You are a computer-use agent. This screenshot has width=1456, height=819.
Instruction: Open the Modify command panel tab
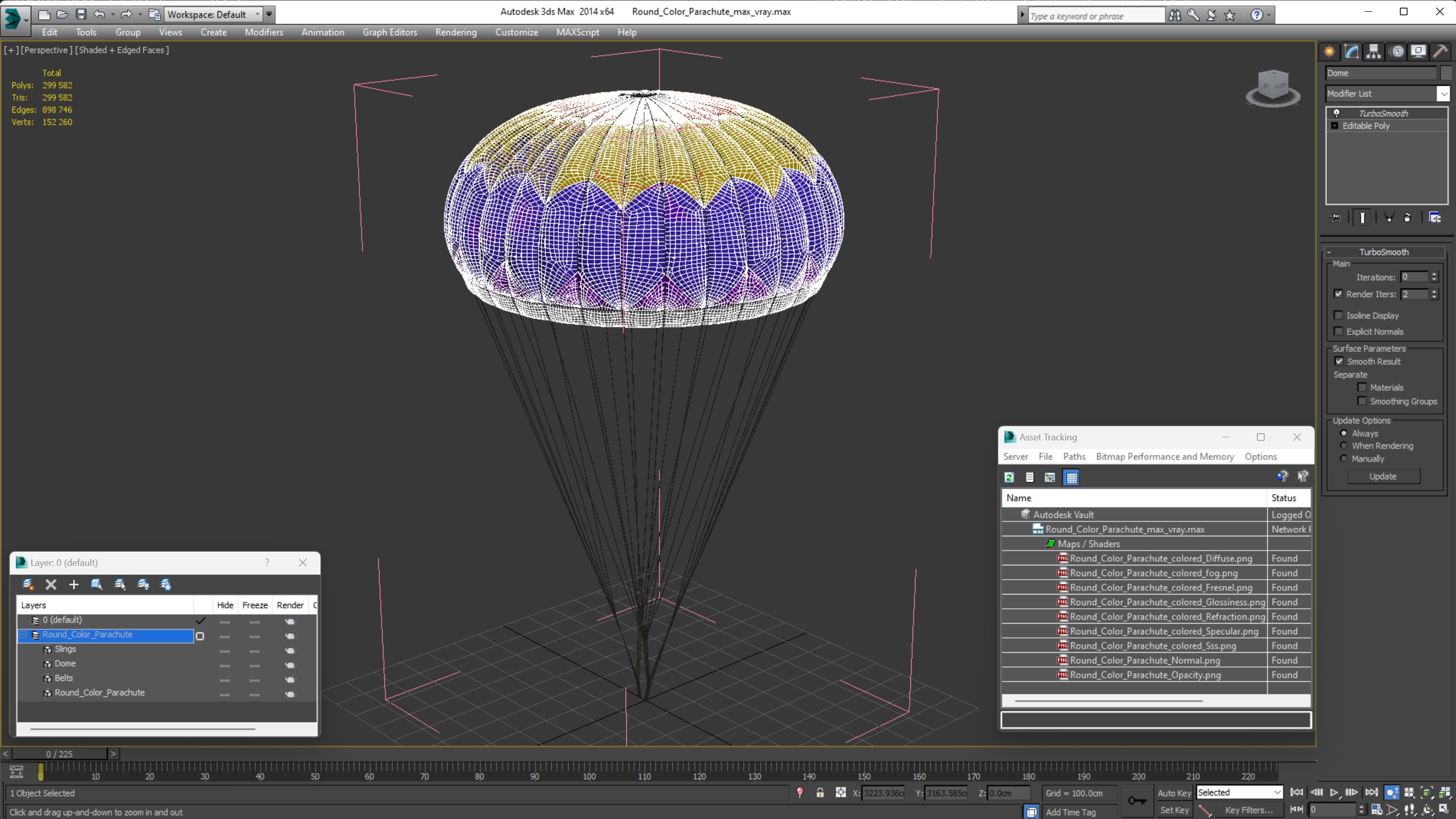(x=1351, y=52)
